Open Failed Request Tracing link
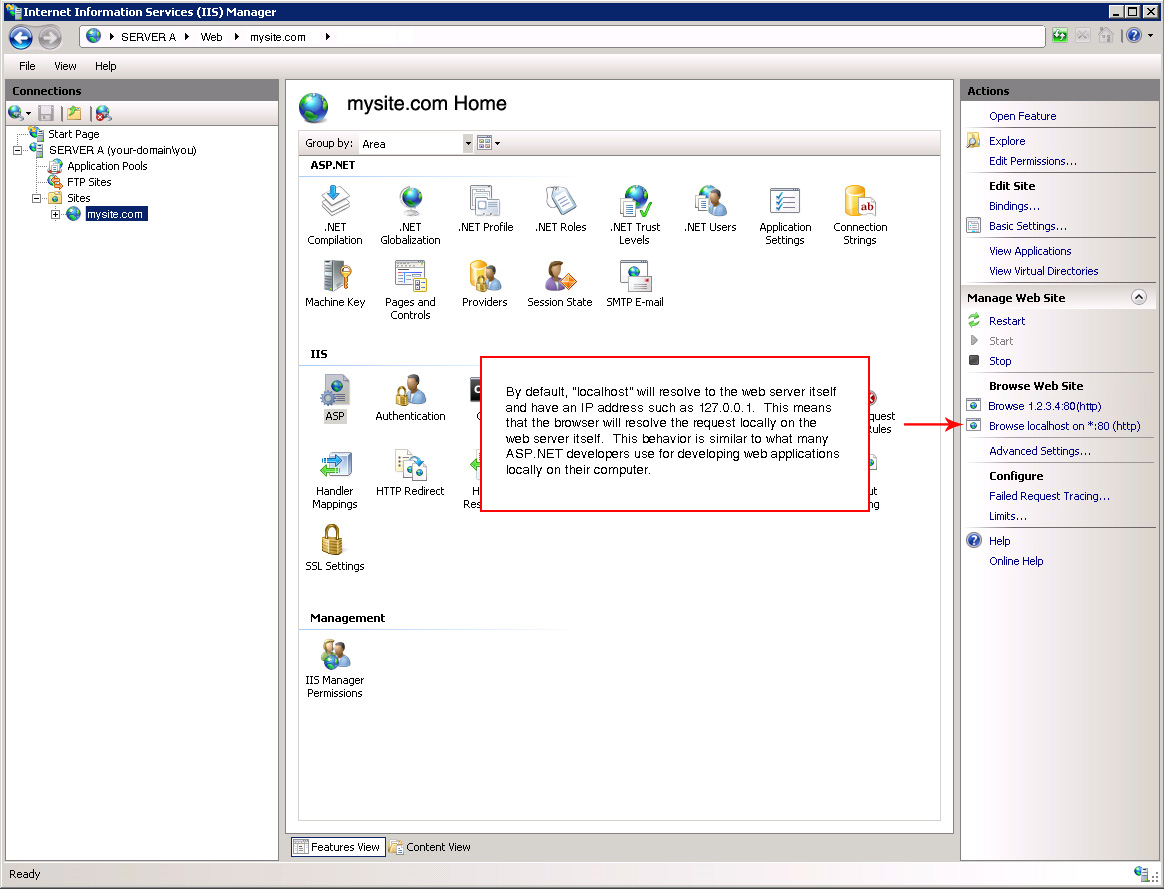The image size is (1164, 889). (1049, 496)
